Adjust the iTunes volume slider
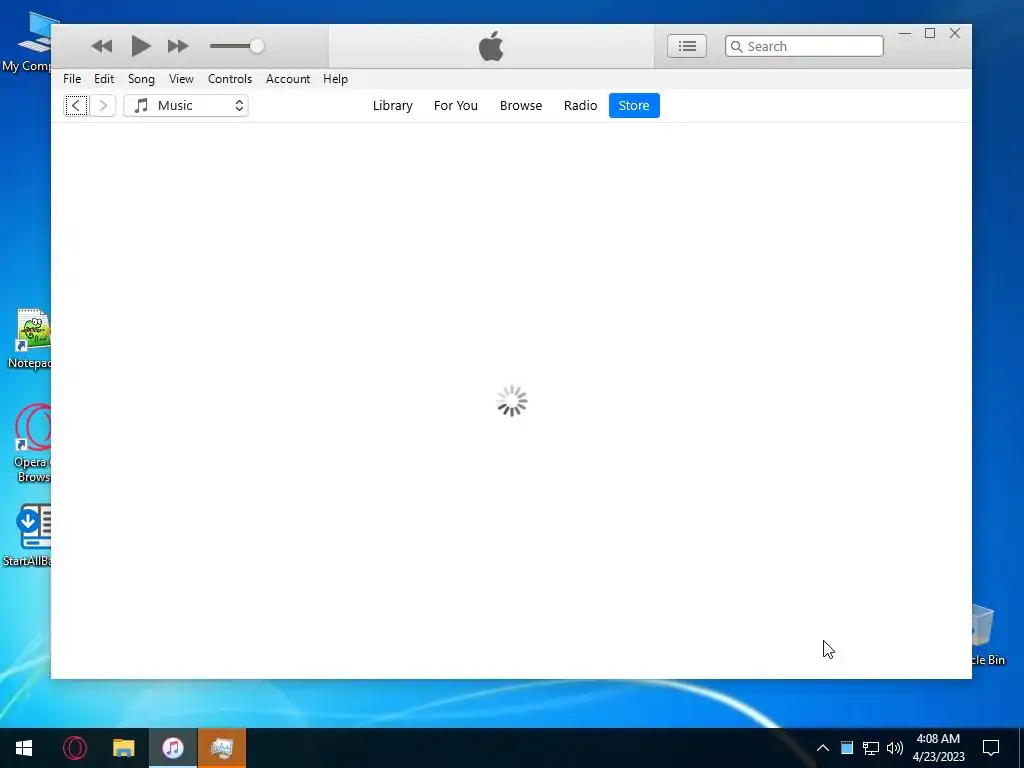Screen dimensions: 1024x768 (x=236, y=46)
